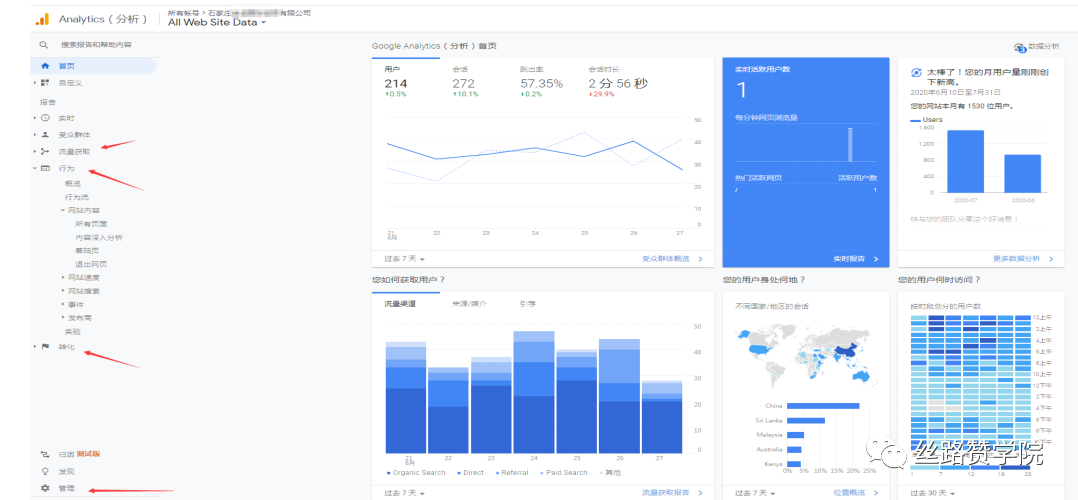Click the search magnifier icon in sidebar
1078x500 pixels.
(44, 45)
